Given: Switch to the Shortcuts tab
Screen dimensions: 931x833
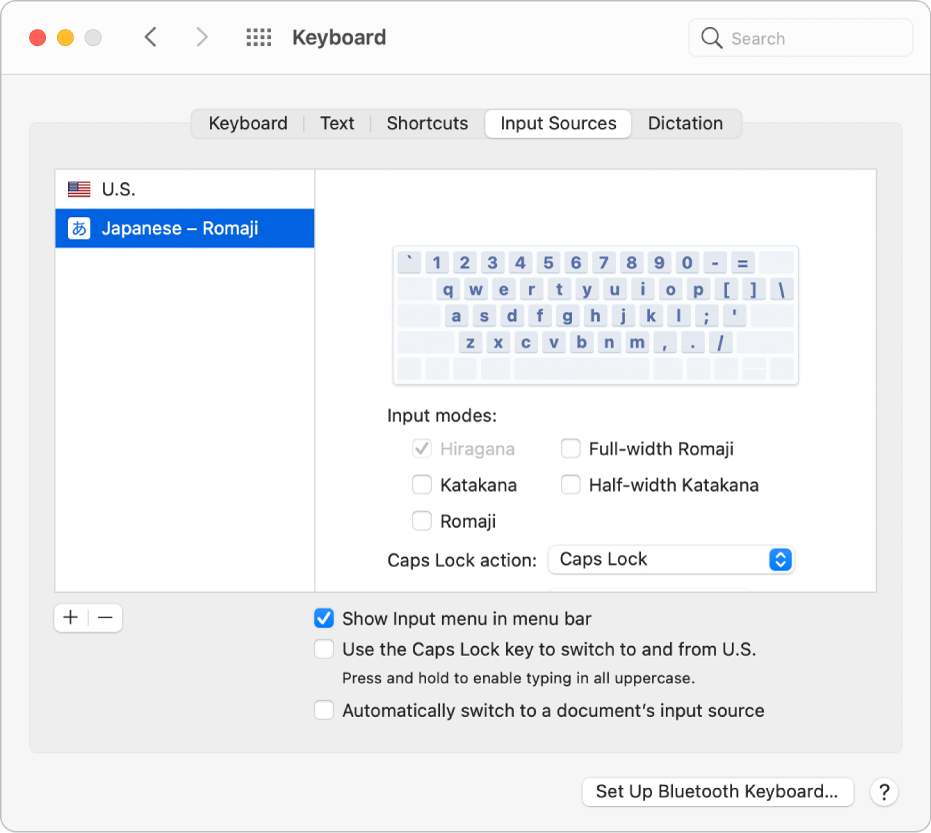Looking at the screenshot, I should pyautogui.click(x=427, y=123).
